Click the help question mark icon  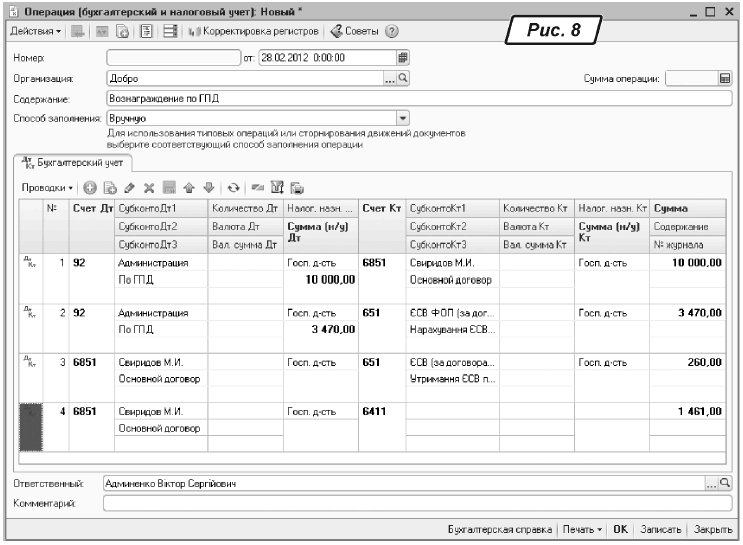click(392, 32)
